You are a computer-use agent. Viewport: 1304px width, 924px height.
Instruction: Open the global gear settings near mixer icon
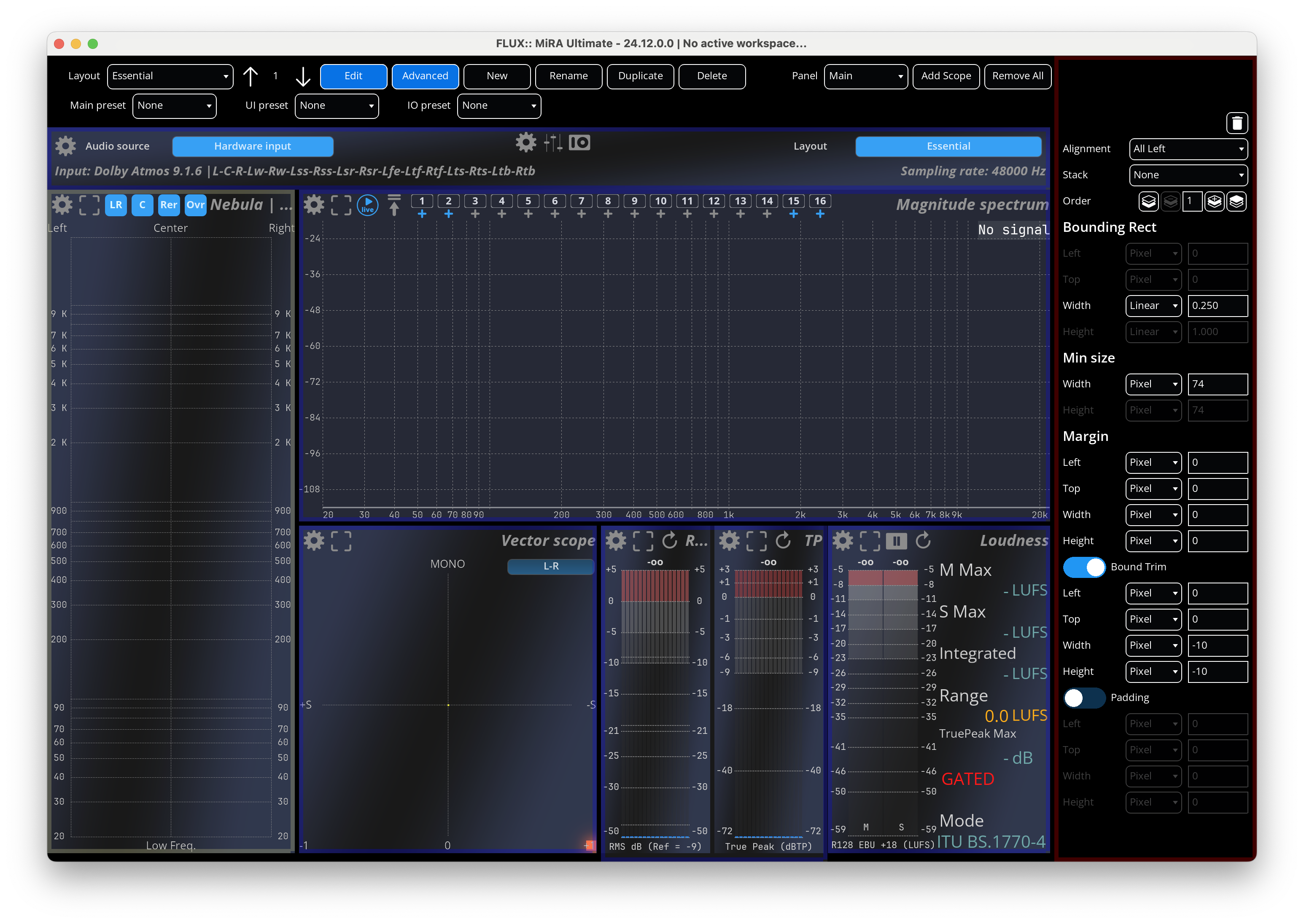pos(525,142)
